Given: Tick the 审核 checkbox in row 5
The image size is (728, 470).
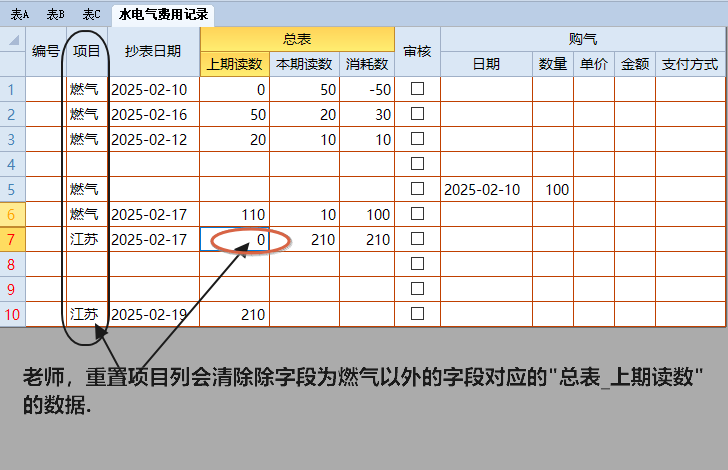Looking at the screenshot, I should pyautogui.click(x=417, y=189).
